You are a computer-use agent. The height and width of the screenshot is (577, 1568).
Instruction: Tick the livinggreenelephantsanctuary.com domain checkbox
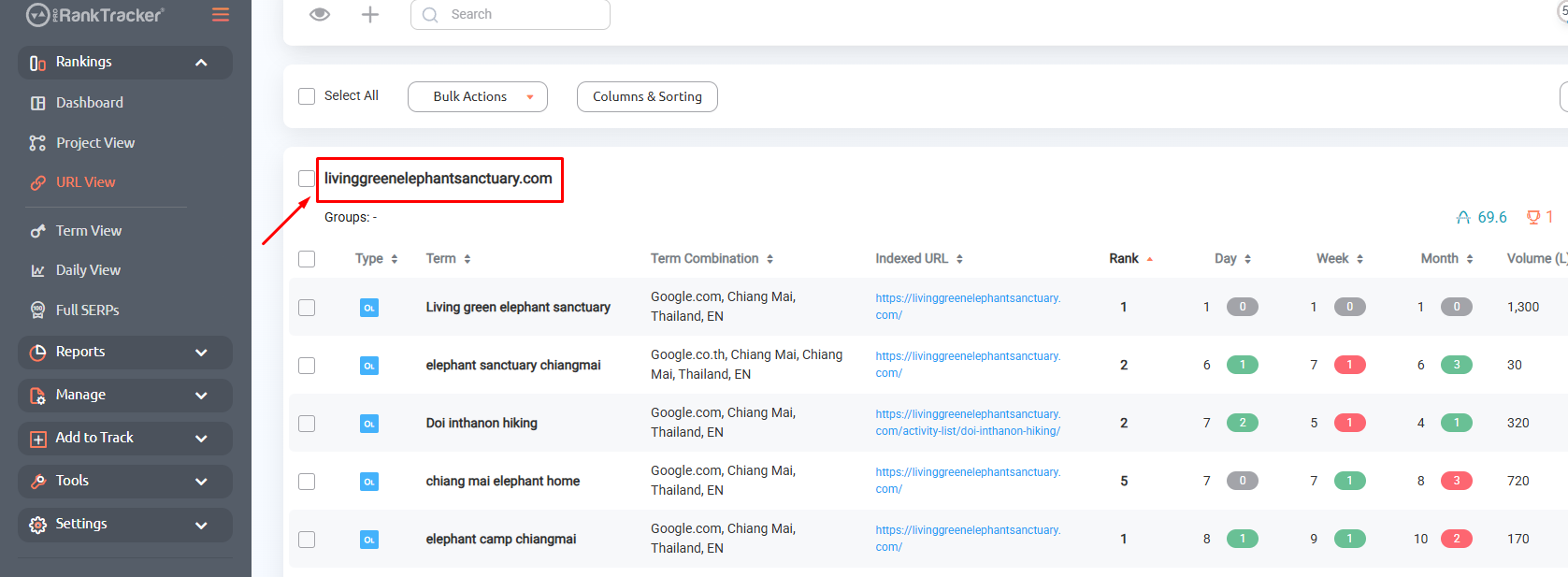coord(307,179)
